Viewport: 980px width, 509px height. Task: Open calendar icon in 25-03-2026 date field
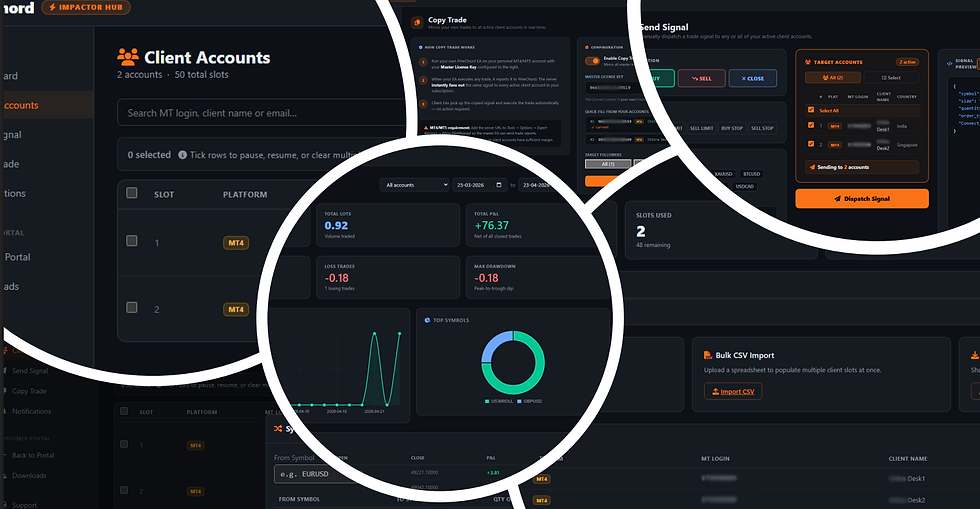pos(498,185)
